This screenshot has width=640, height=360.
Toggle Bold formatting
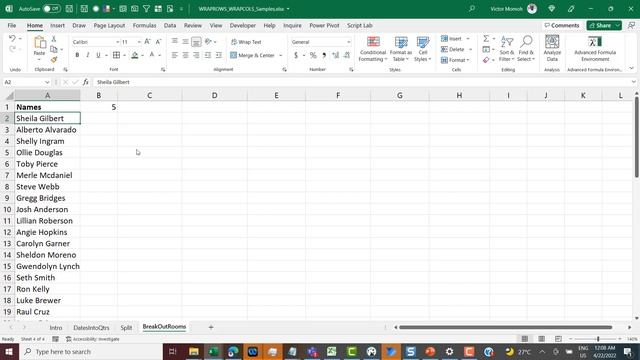(77, 55)
